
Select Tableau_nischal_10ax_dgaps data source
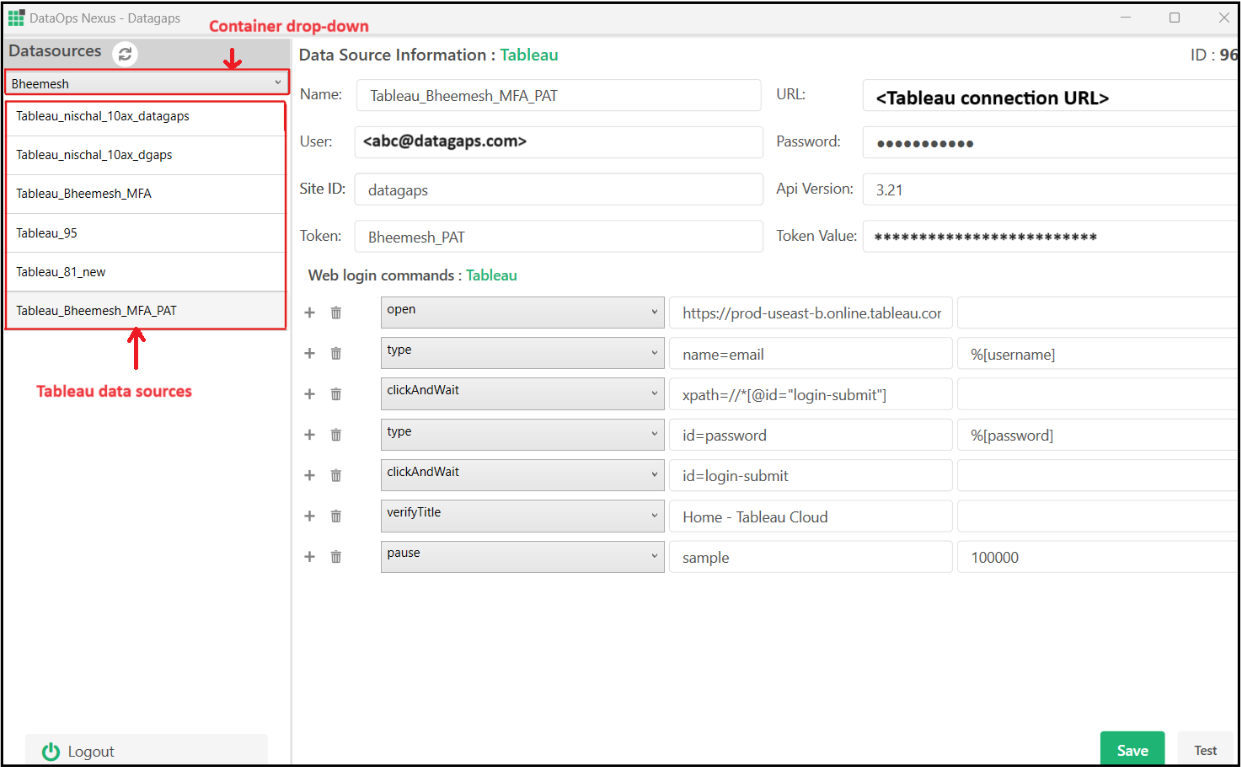[x=145, y=156]
